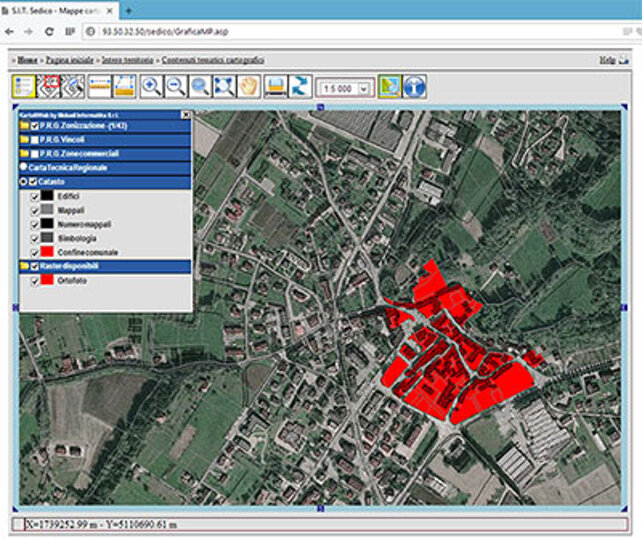Click the Help link
The width and height of the screenshot is (642, 538).
(606, 60)
